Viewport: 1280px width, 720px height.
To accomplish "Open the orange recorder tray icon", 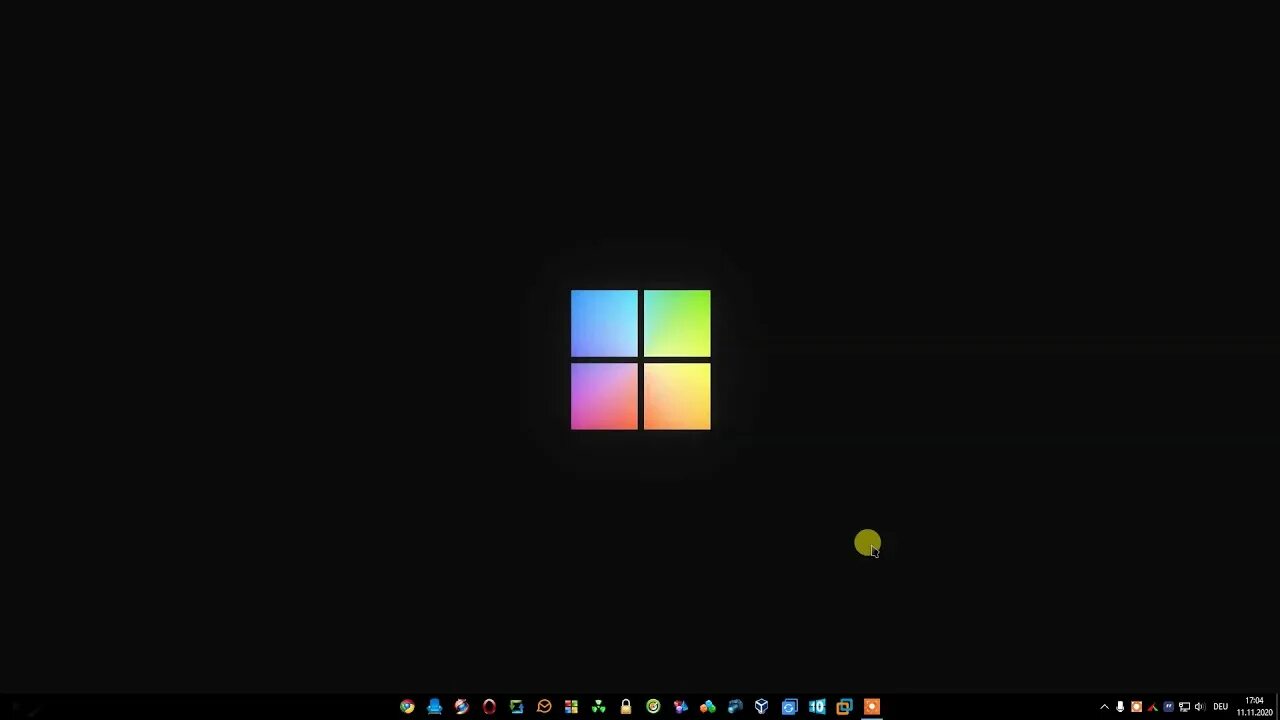I will [x=1136, y=707].
